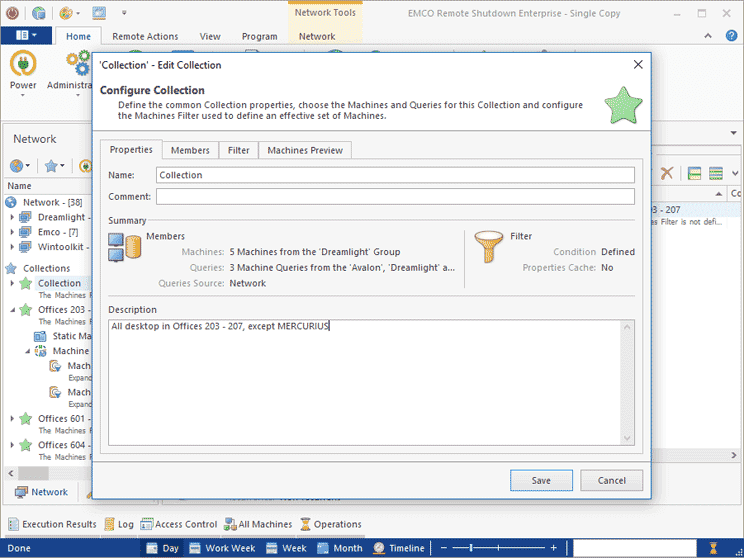Open the View ribbon tab
Image resolution: width=744 pixels, height=558 pixels.
pyautogui.click(x=210, y=36)
